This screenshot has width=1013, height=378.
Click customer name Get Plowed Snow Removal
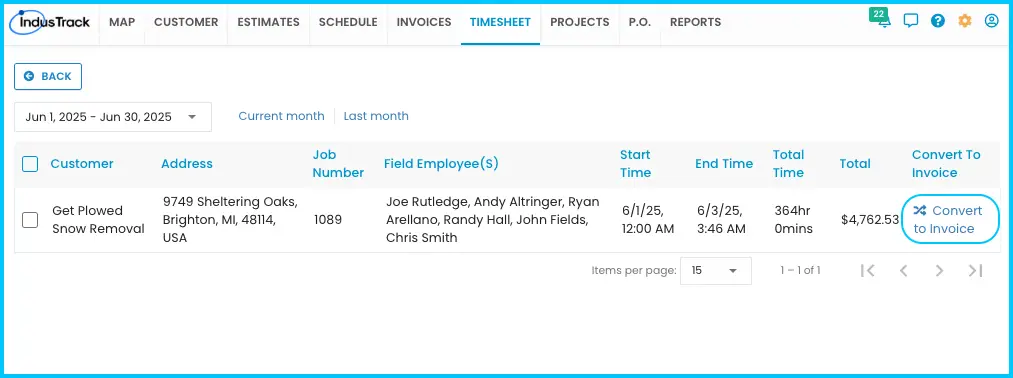[x=98, y=220]
